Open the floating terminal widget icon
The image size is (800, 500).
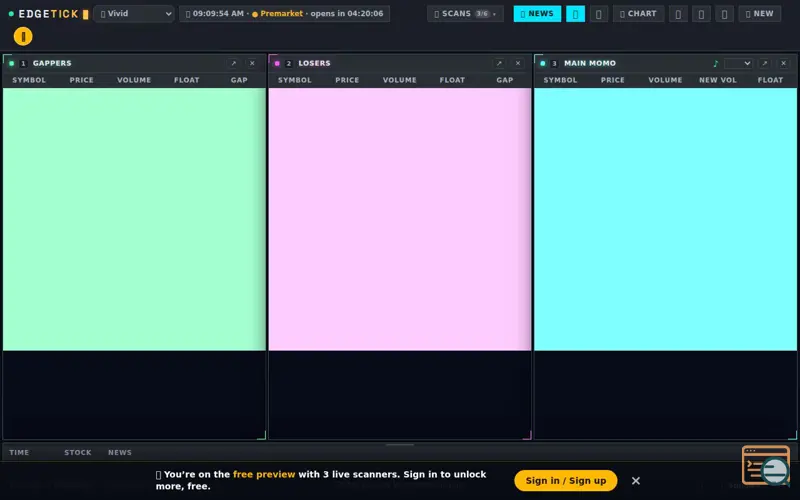766,465
